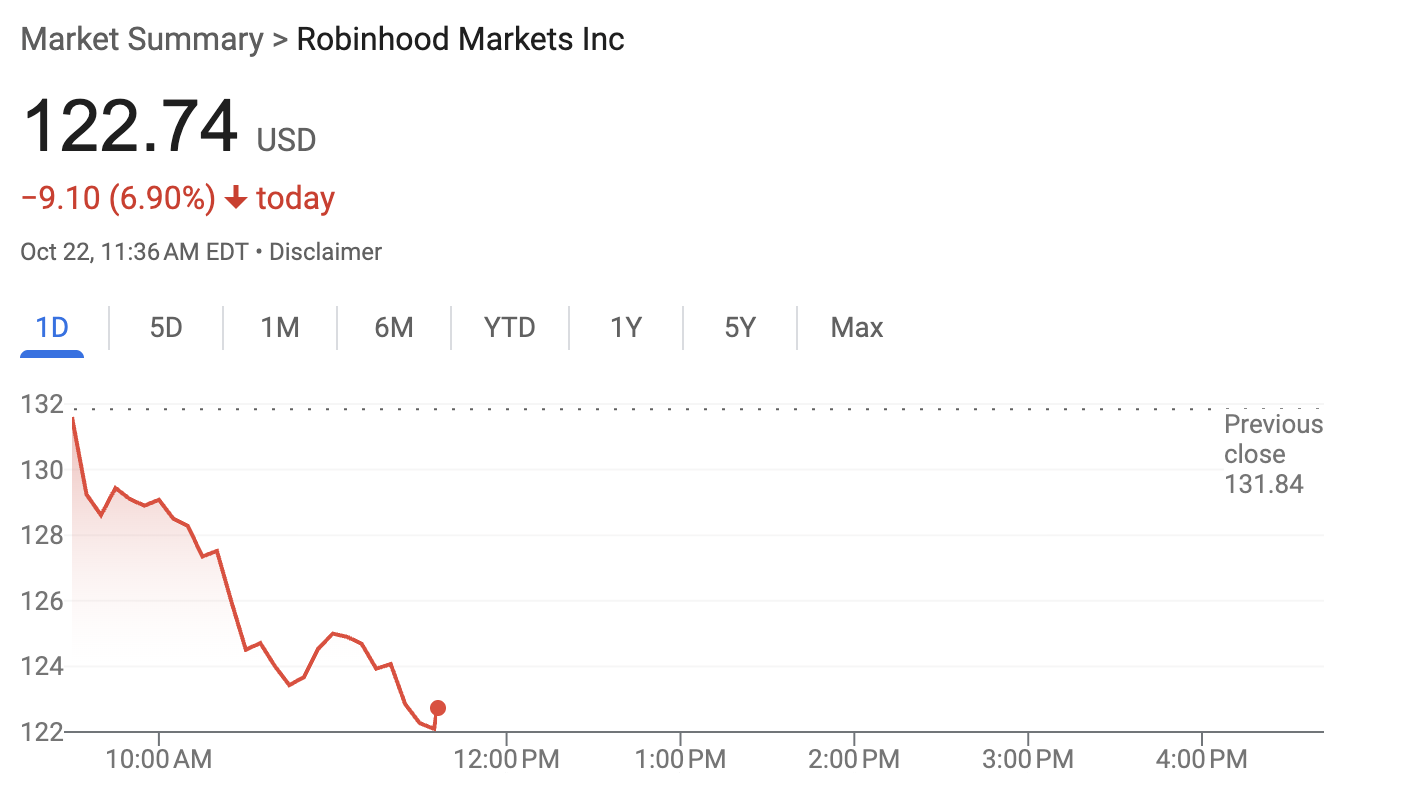Select the 1Y time range
The width and height of the screenshot is (1408, 798).
coord(625,327)
